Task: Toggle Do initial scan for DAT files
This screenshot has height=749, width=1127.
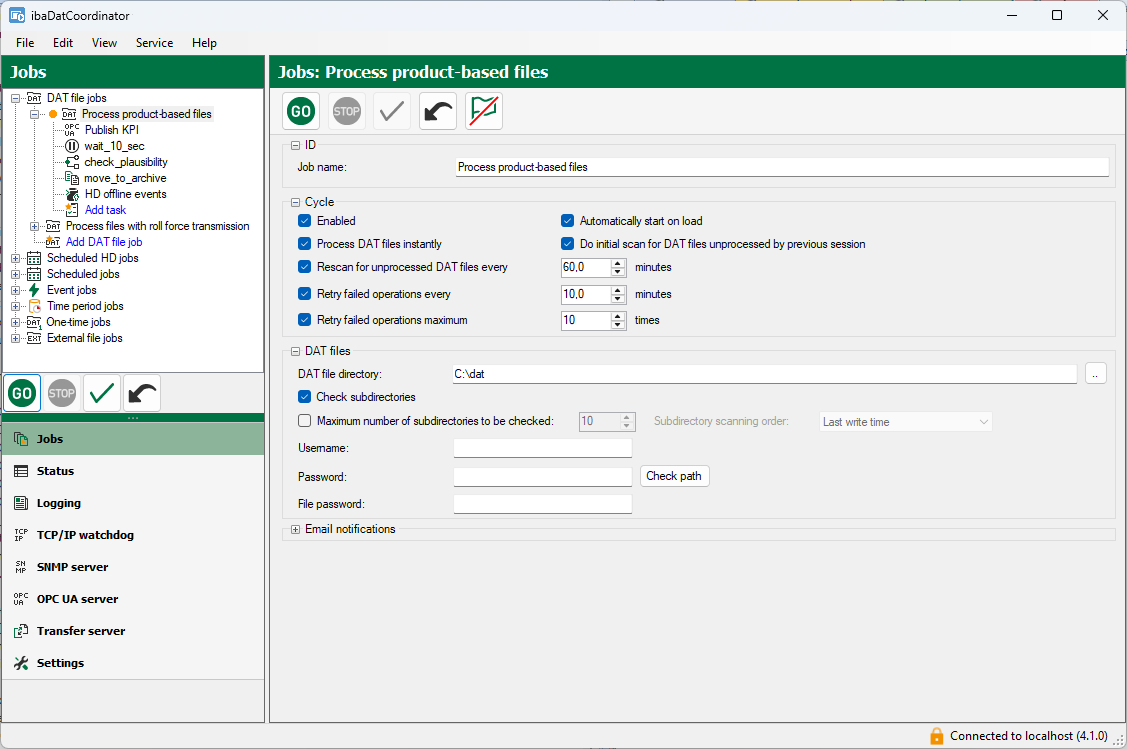Action: pyautogui.click(x=568, y=244)
